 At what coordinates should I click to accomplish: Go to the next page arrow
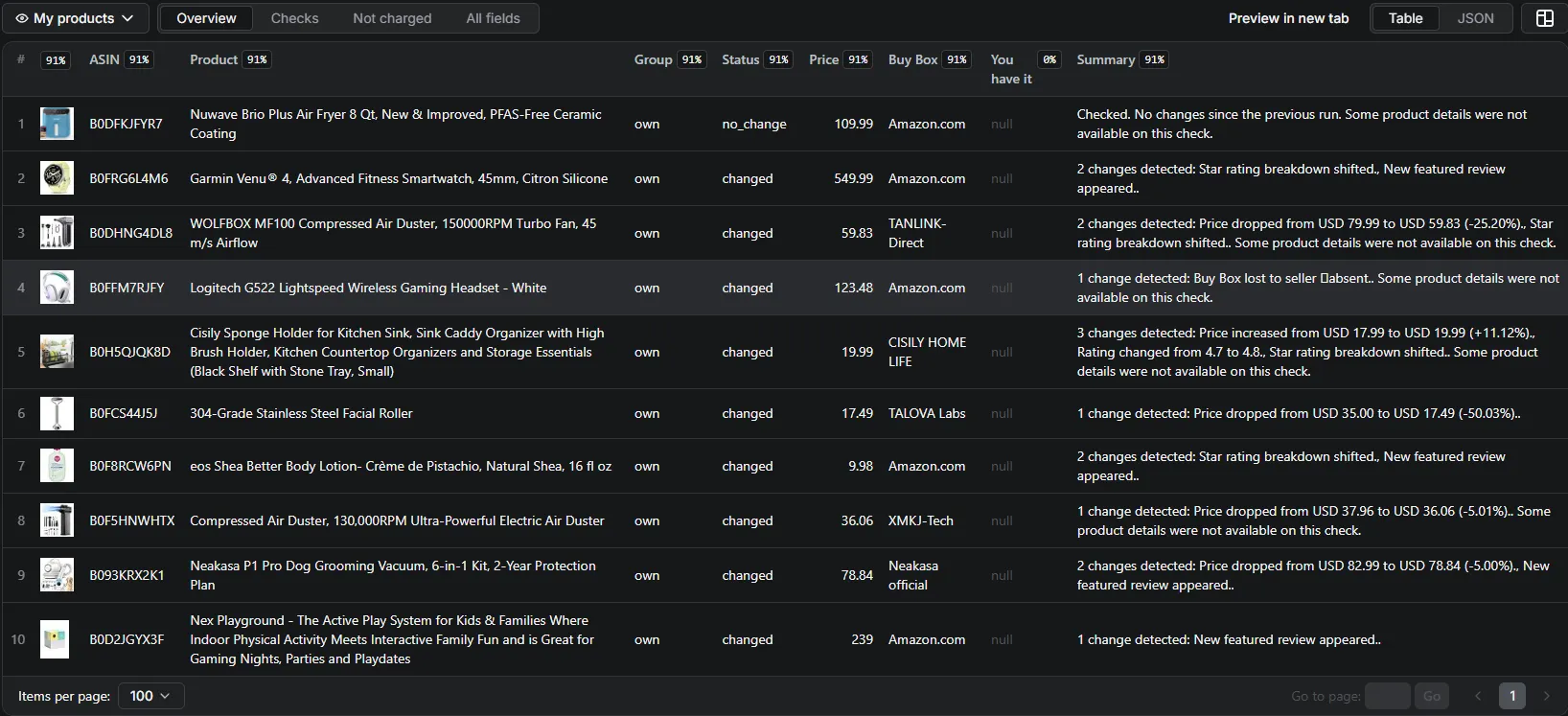point(1546,696)
